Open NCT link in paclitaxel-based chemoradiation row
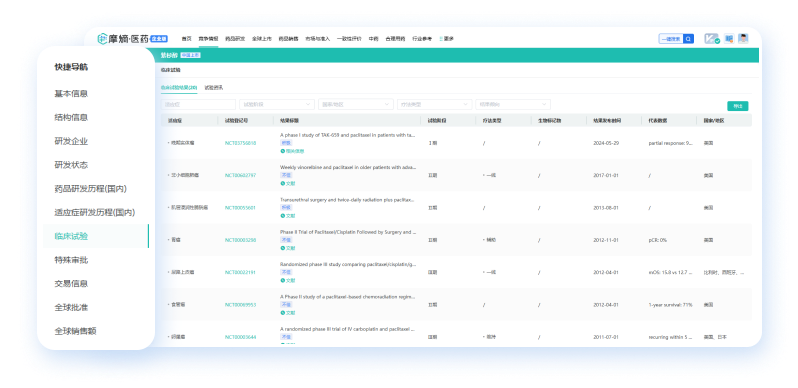Screen dimensions: 798x388 [x=240, y=304]
